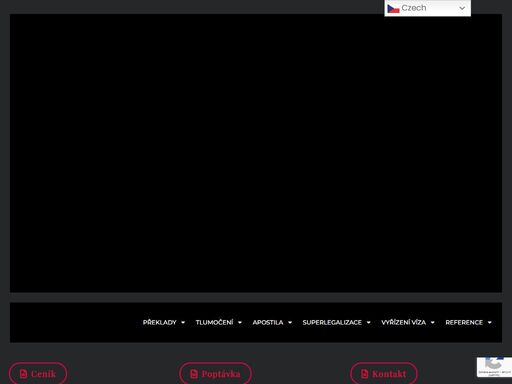This screenshot has width=512, height=384.
Task: Expand the arrow next to VYŘÍZENÍ VÍZA
Action: 433,322
